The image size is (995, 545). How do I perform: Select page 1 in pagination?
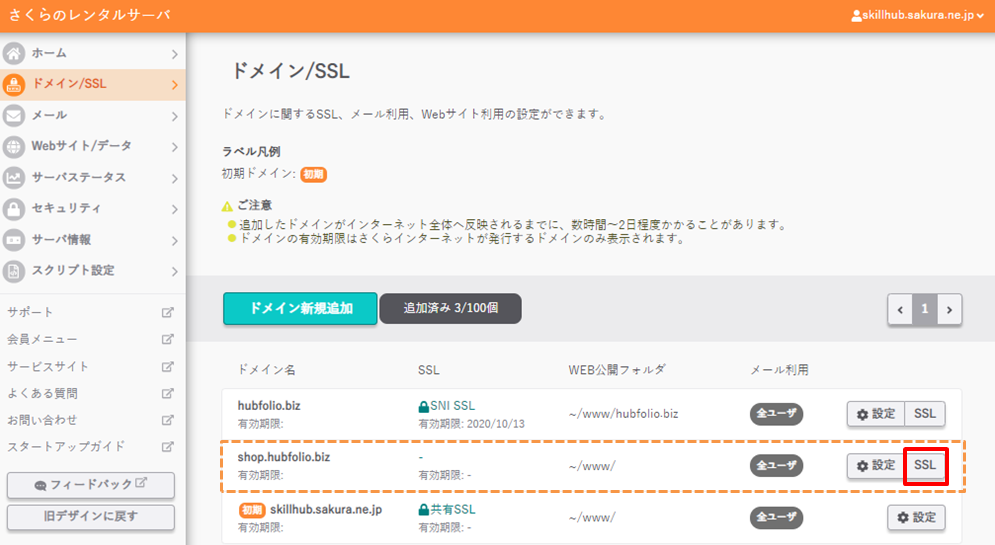point(925,310)
